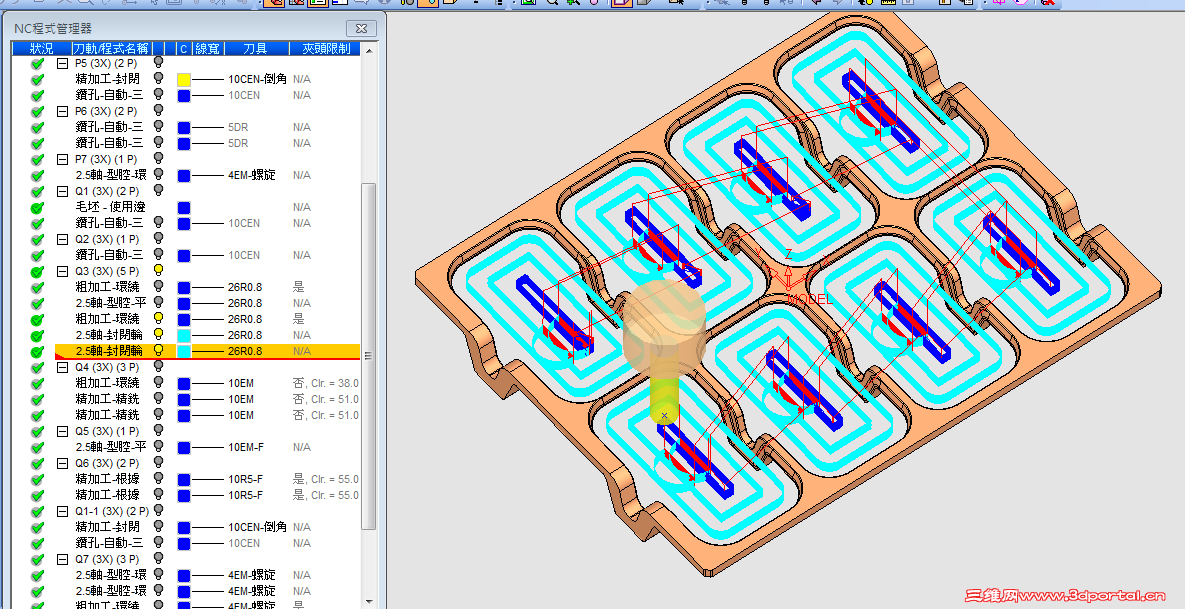This screenshot has width=1185, height=609.
Task: Toggle light bulb on the 10EM-F toolpath row
Action: 158,446
